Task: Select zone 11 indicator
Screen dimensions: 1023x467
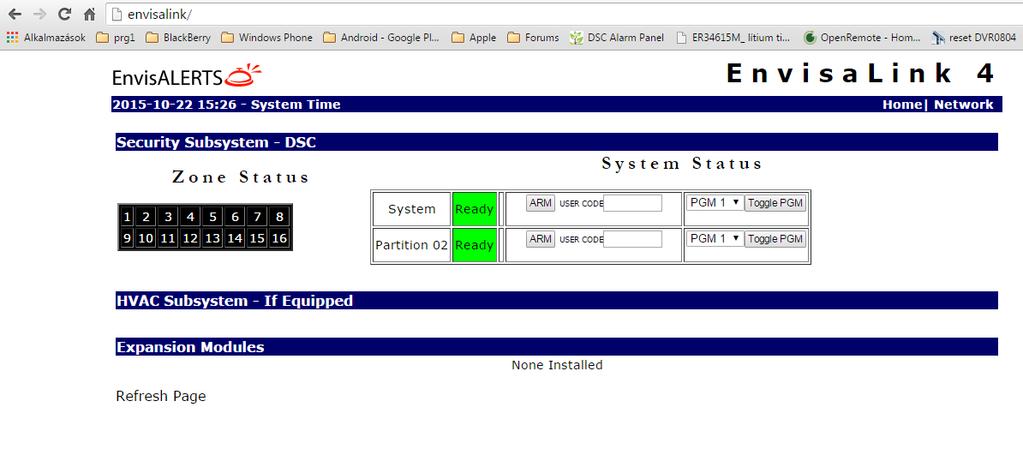Action: (168, 239)
